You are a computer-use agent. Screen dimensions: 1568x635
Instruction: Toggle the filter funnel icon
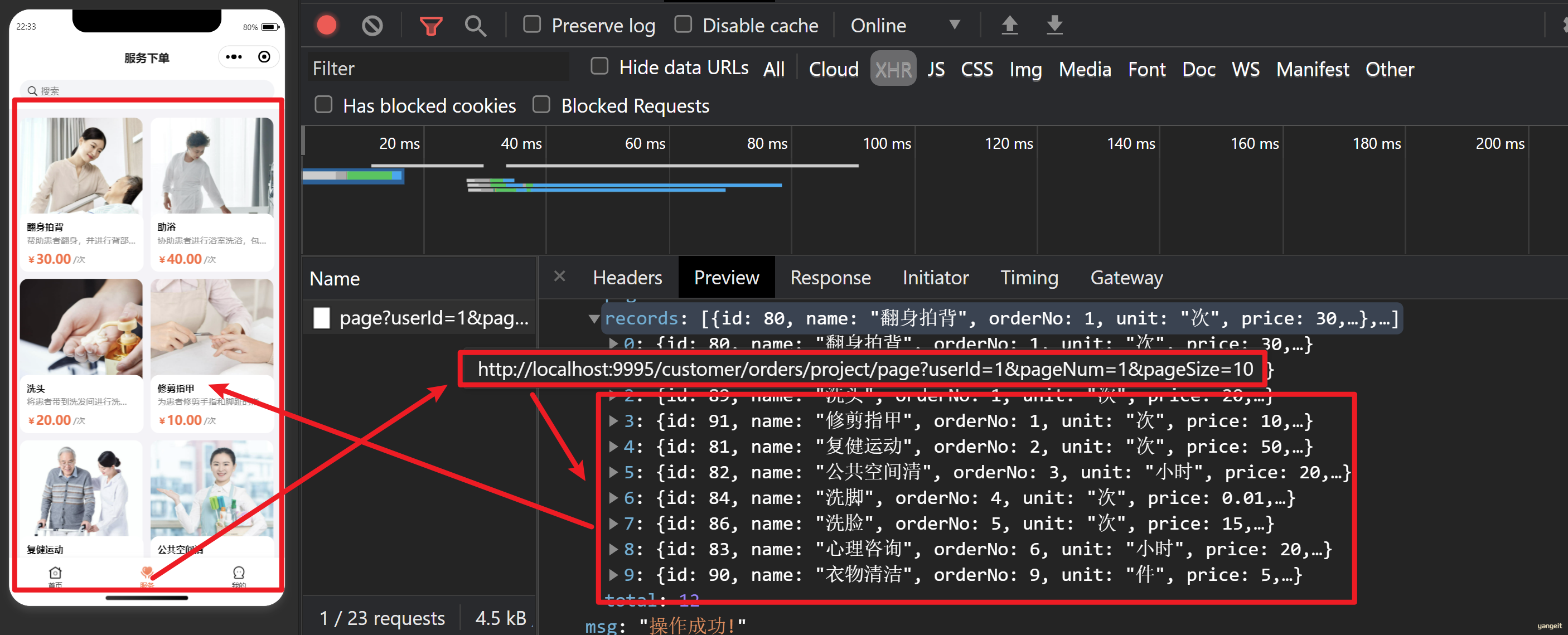coord(431,26)
